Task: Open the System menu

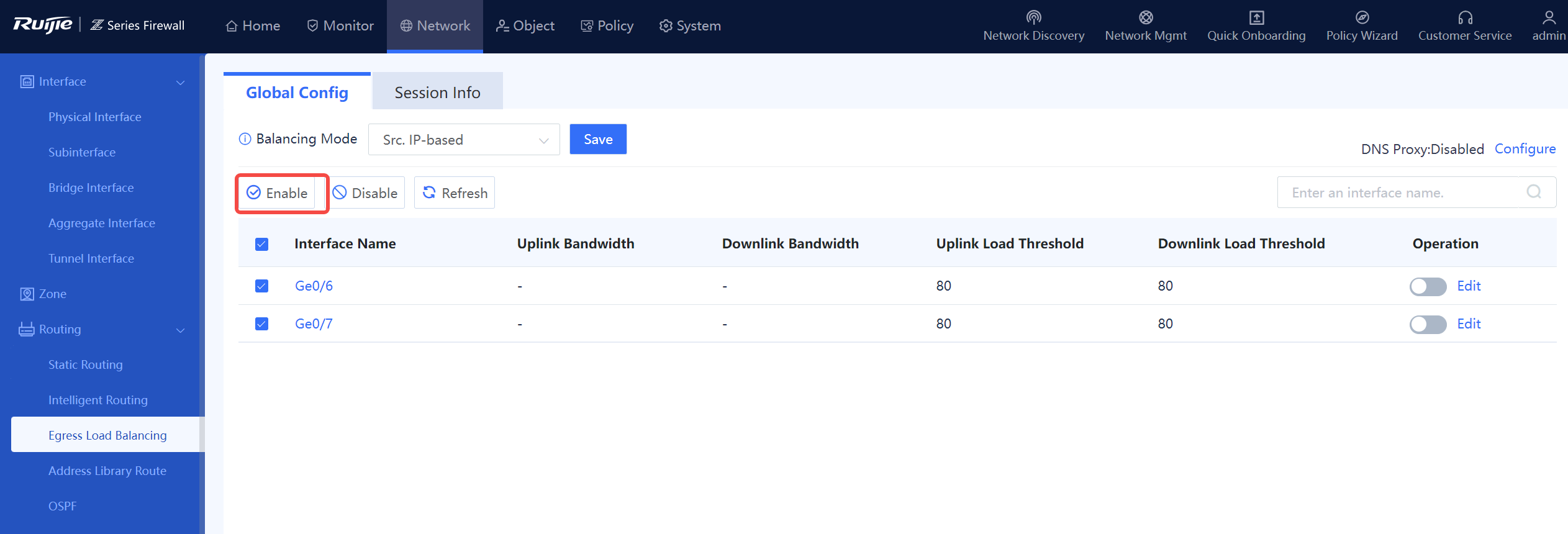Action: tap(690, 25)
